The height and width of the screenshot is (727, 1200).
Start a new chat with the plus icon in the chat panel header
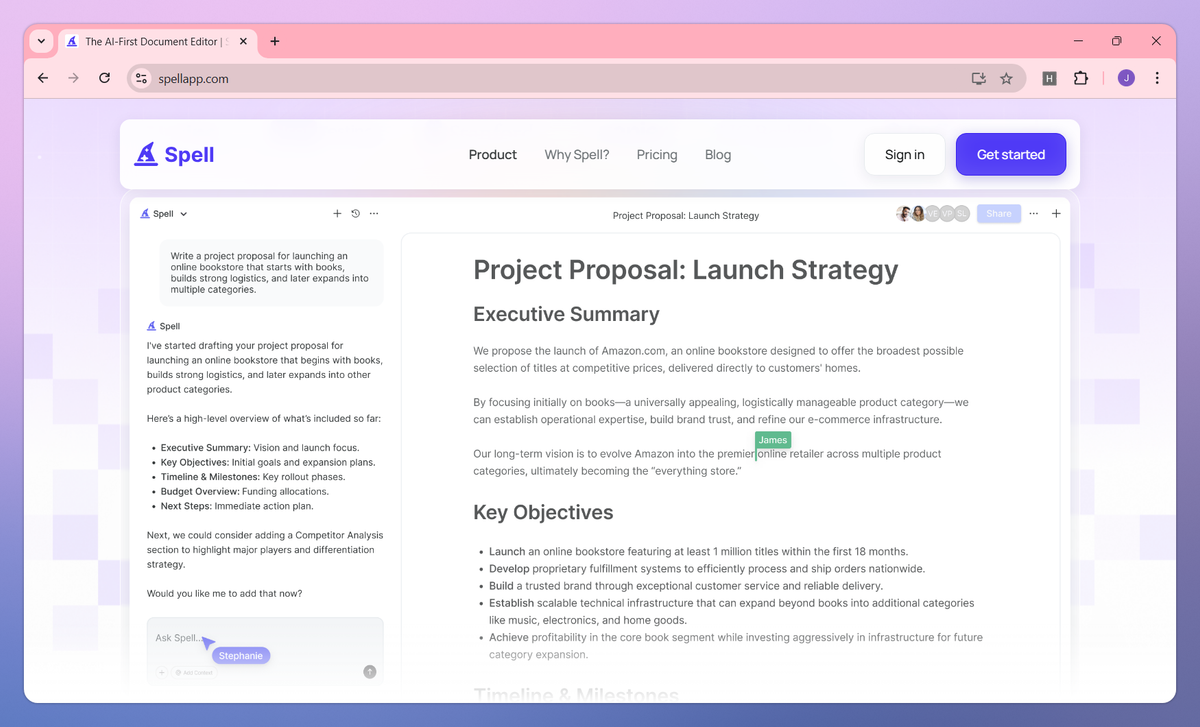coord(337,214)
